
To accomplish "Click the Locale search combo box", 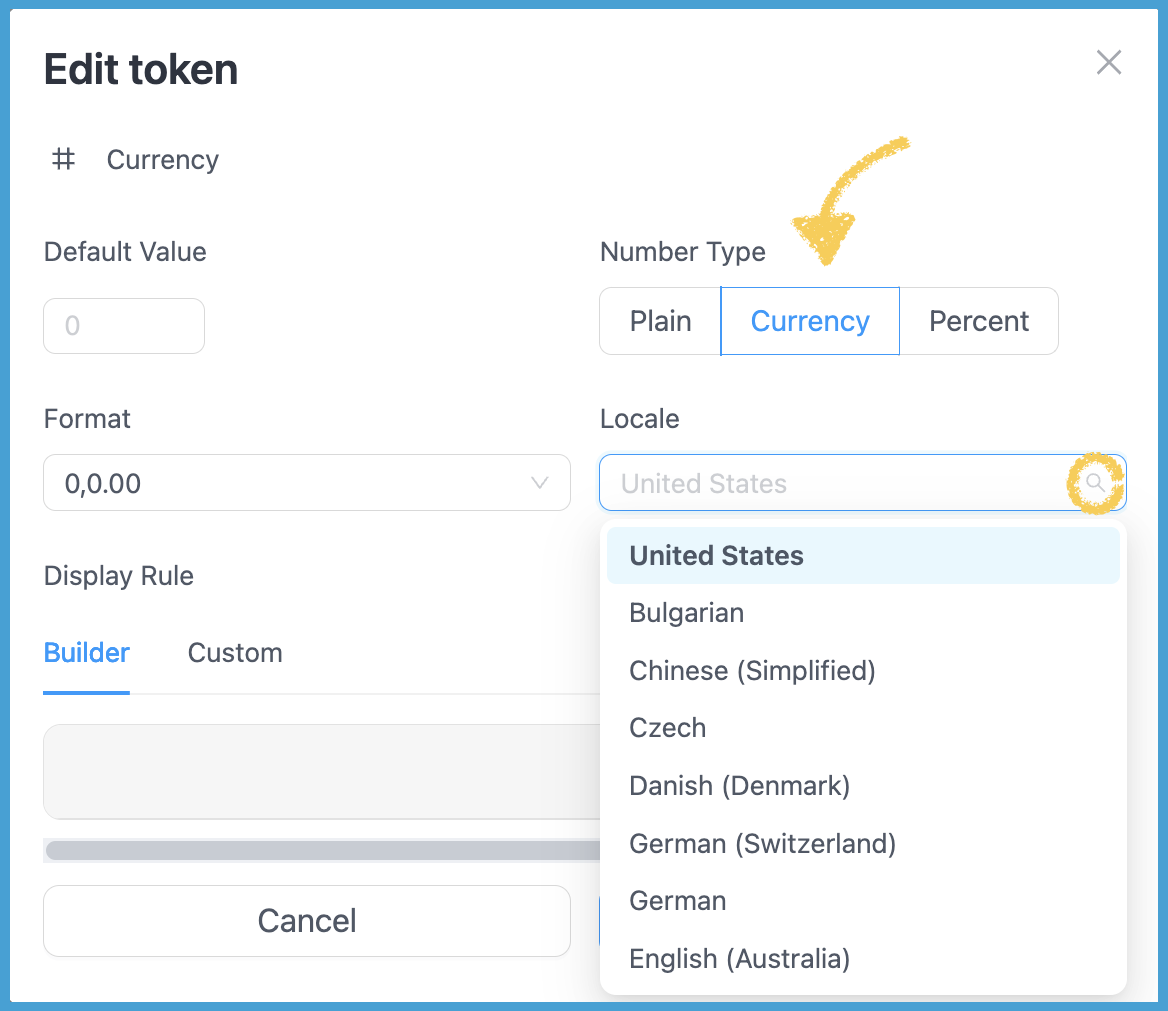I will pyautogui.click(x=840, y=483).
